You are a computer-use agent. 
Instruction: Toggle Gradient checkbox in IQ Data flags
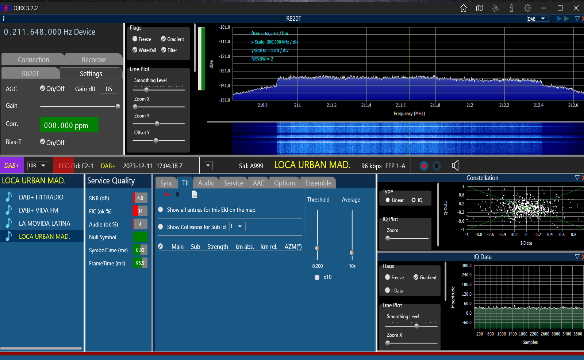[416, 277]
